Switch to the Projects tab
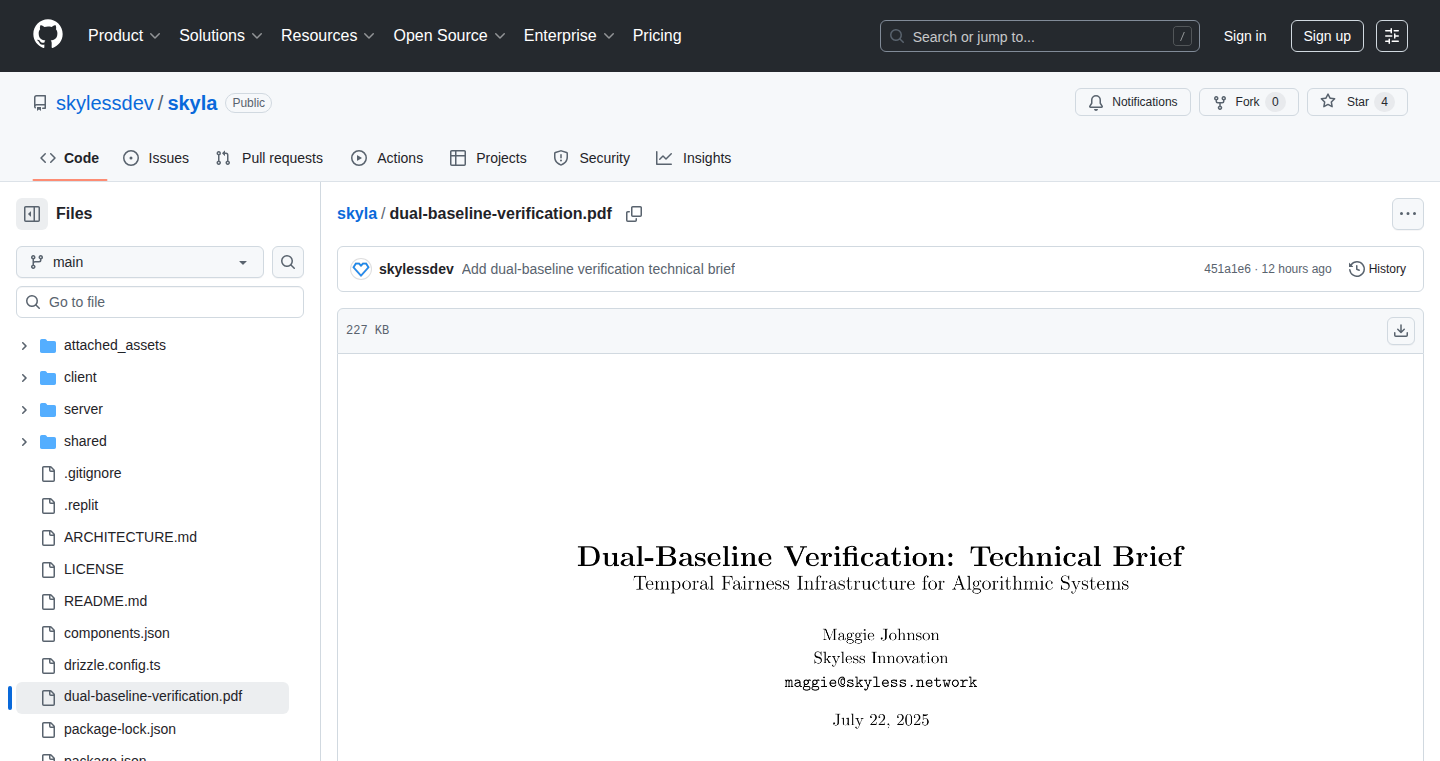The height and width of the screenshot is (761, 1440). coord(488,158)
